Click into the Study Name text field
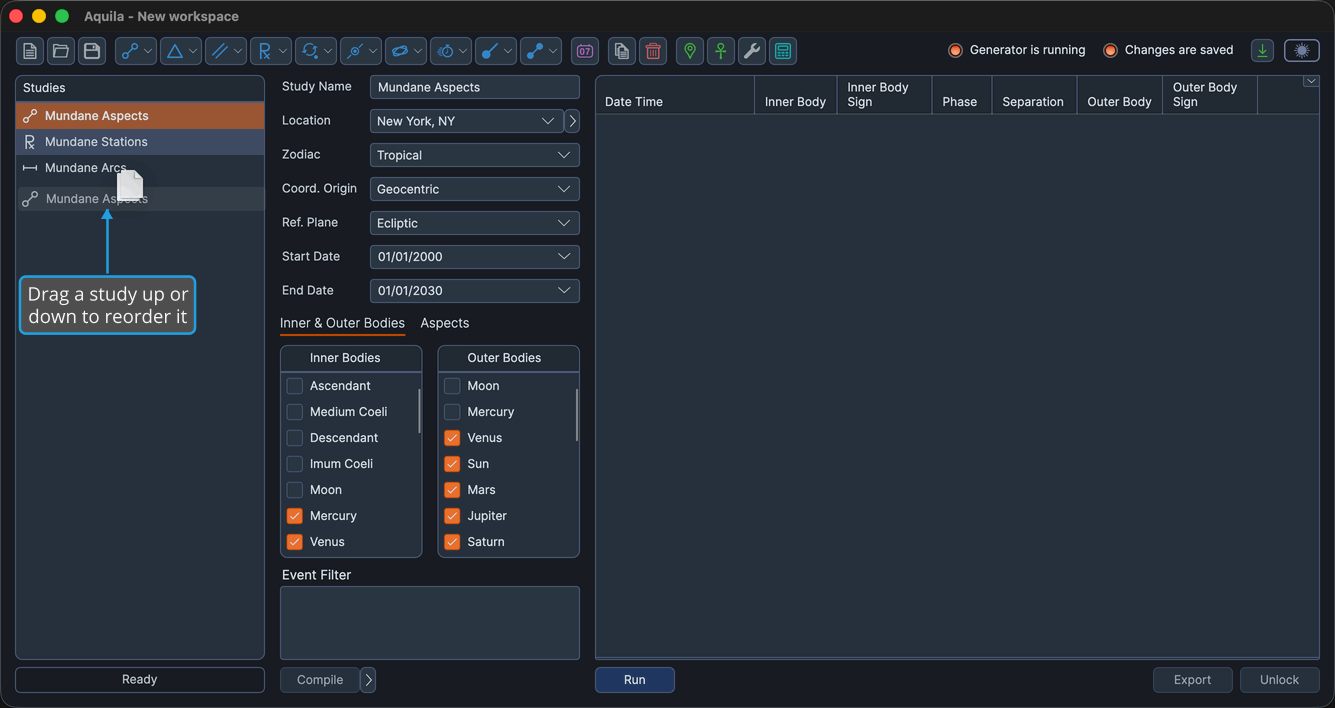 click(475, 87)
